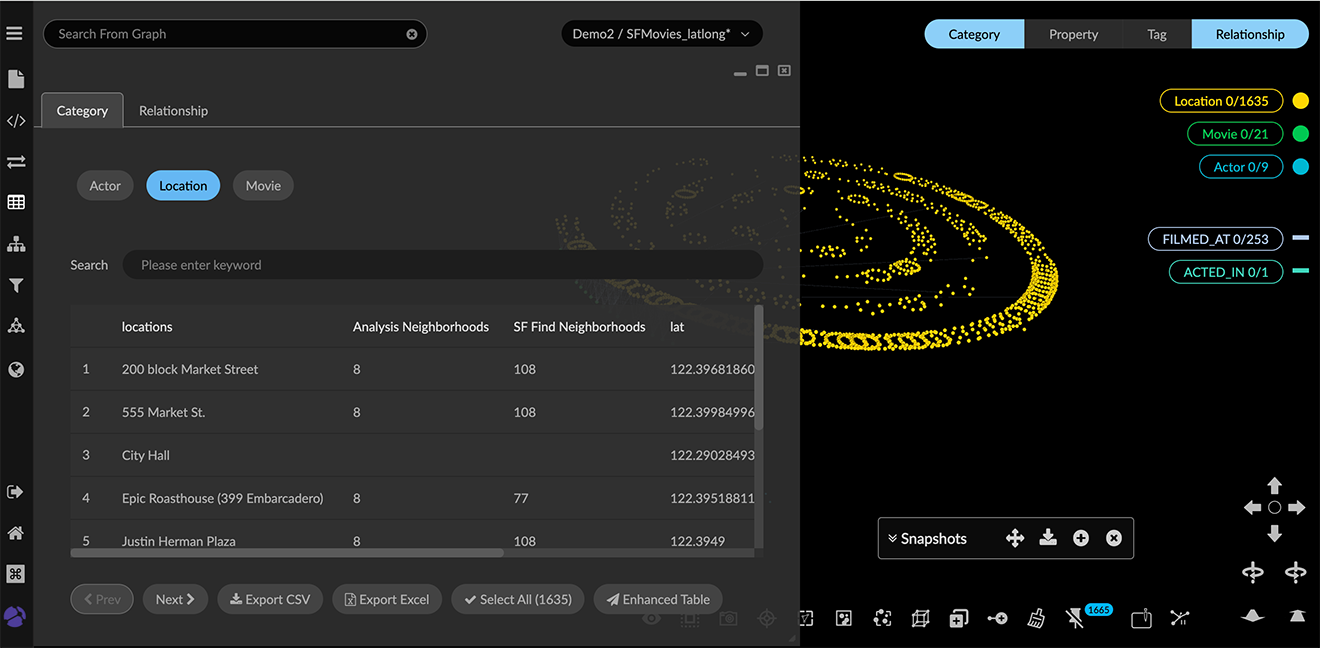The height and width of the screenshot is (648, 1320).
Task: Toggle the ACTED_IN 0/1 pill
Action: (x=1225, y=271)
